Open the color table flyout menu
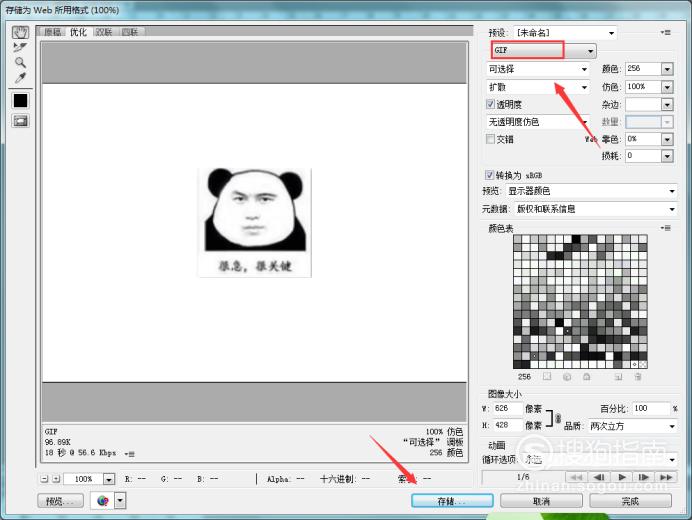 click(x=666, y=228)
